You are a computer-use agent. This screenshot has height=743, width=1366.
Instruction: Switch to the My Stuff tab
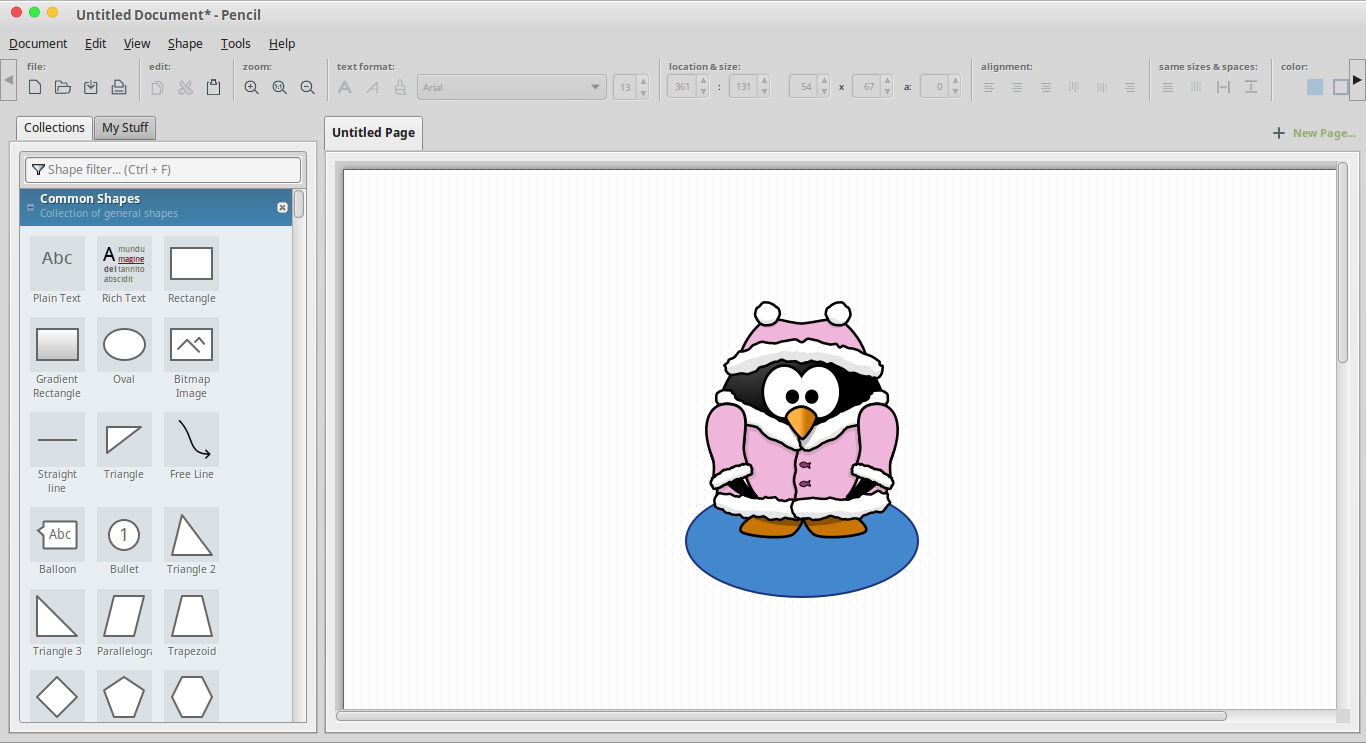[125, 128]
